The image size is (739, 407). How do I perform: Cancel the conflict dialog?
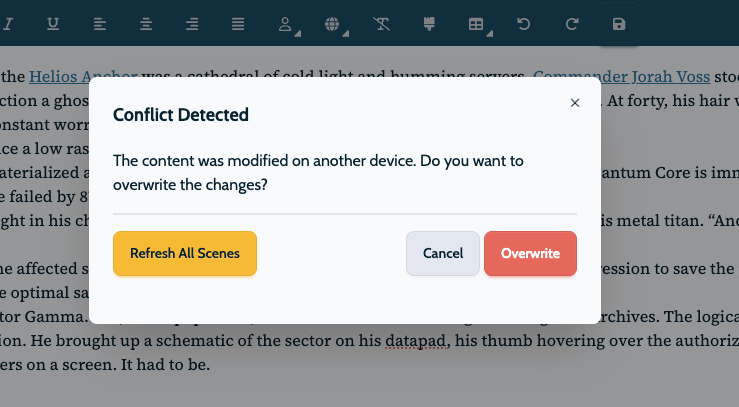[x=443, y=253]
